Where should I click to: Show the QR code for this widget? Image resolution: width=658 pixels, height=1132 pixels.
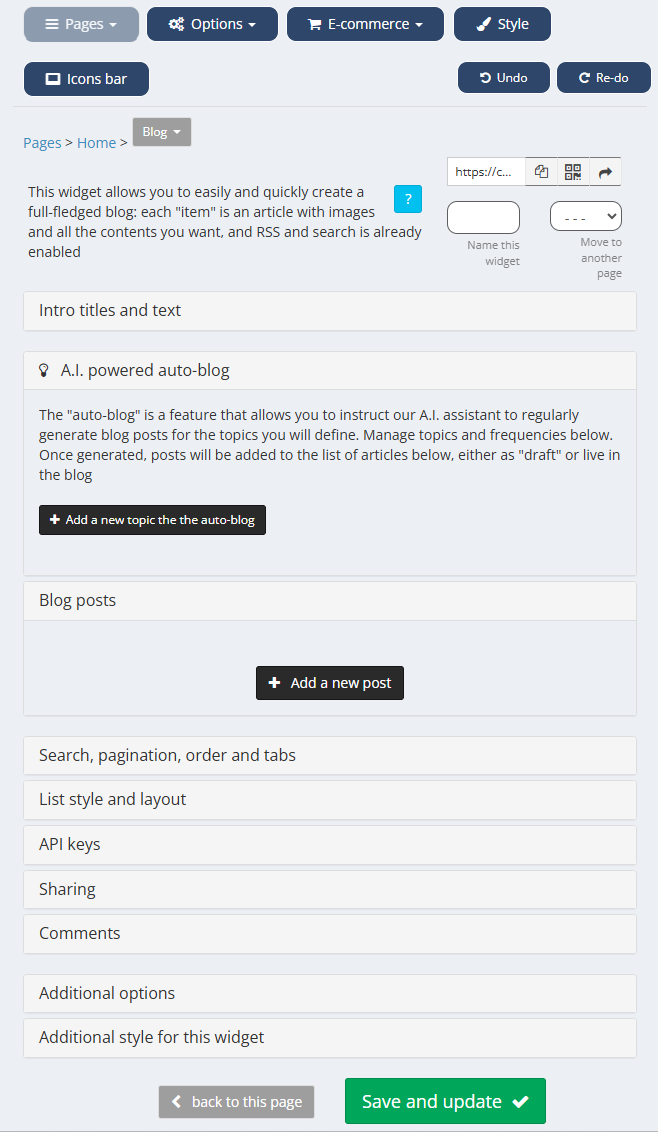[x=573, y=172]
